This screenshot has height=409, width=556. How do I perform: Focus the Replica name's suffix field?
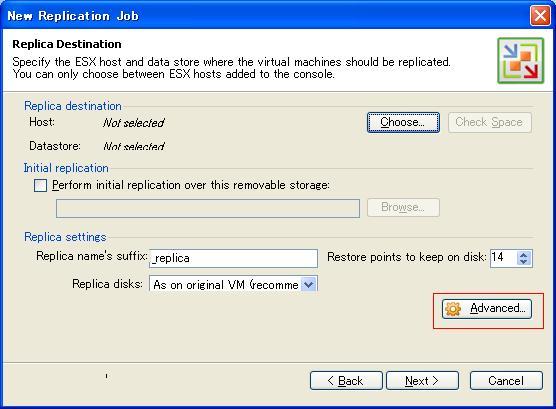233,258
